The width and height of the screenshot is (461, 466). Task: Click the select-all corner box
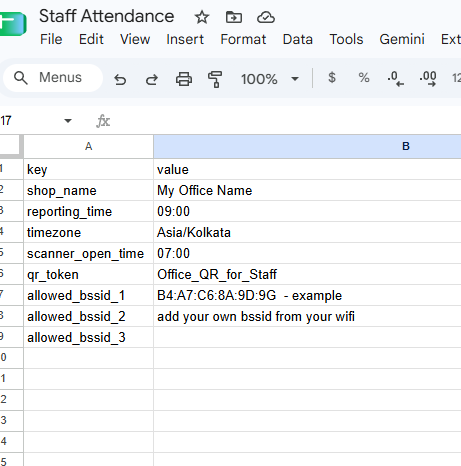click(11, 146)
